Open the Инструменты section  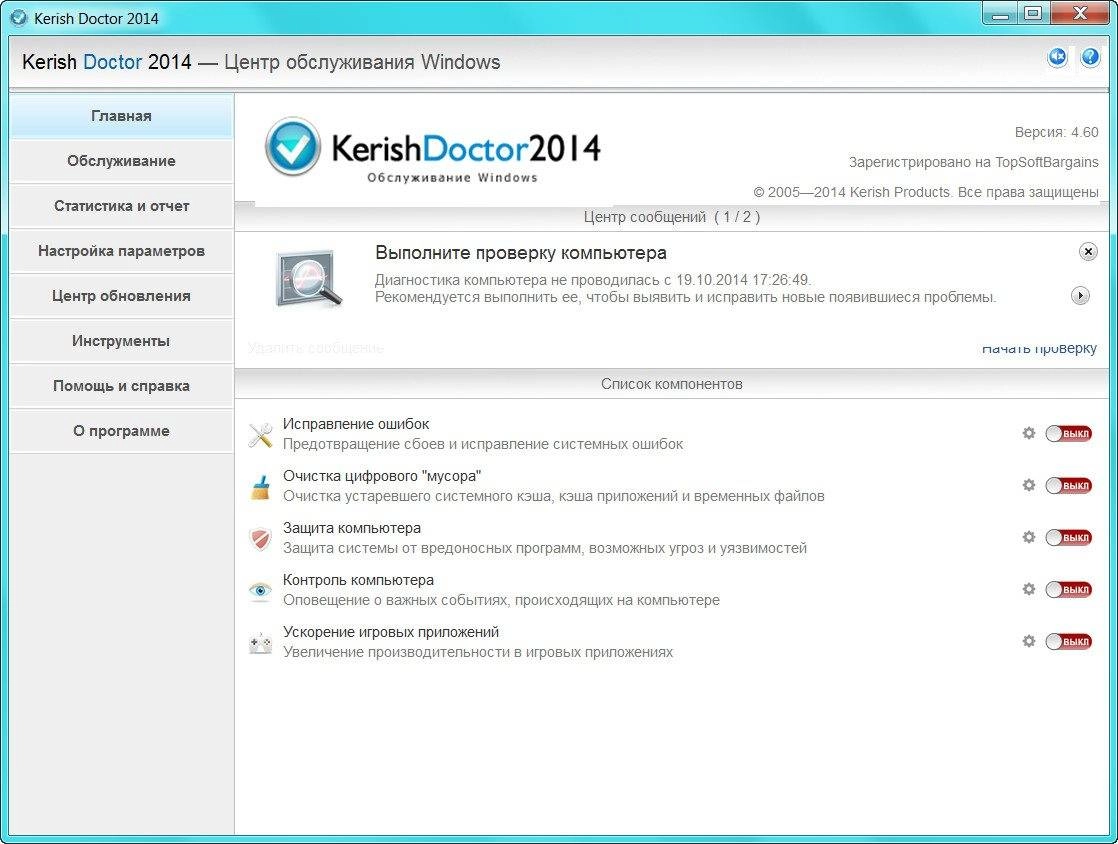point(121,340)
